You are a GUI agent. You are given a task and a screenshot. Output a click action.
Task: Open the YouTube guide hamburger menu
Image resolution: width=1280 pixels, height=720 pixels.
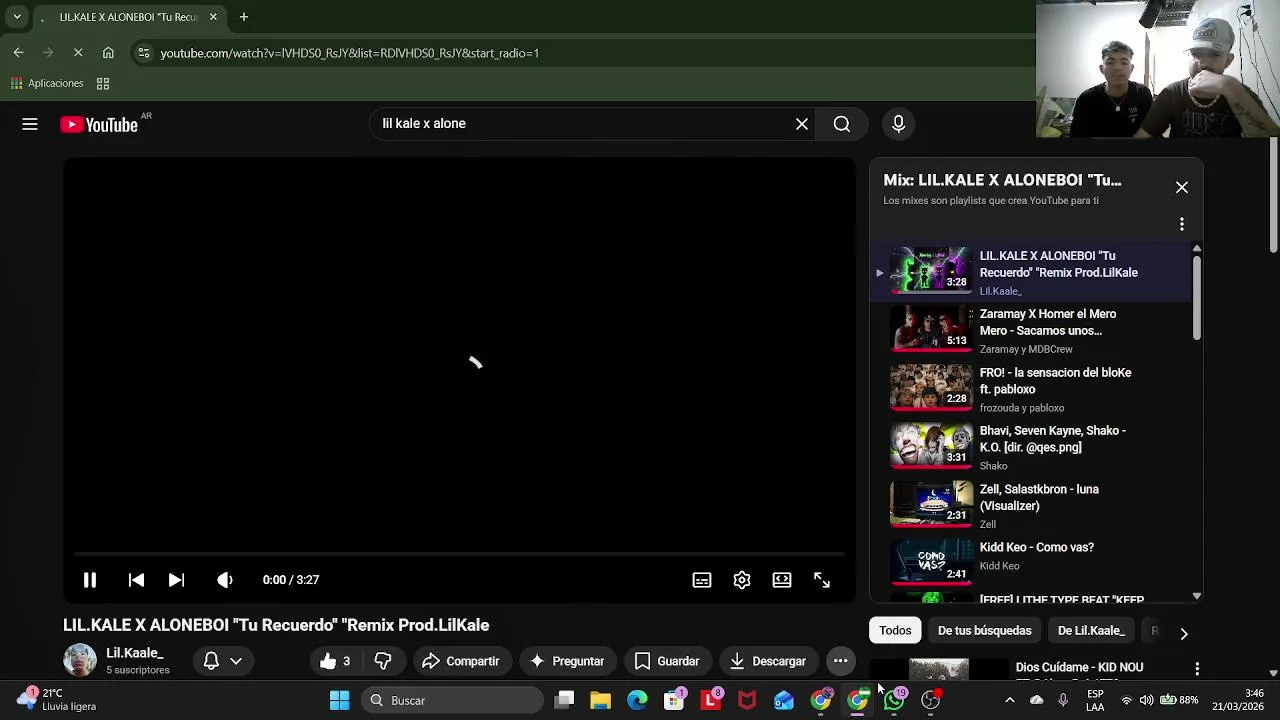click(30, 124)
